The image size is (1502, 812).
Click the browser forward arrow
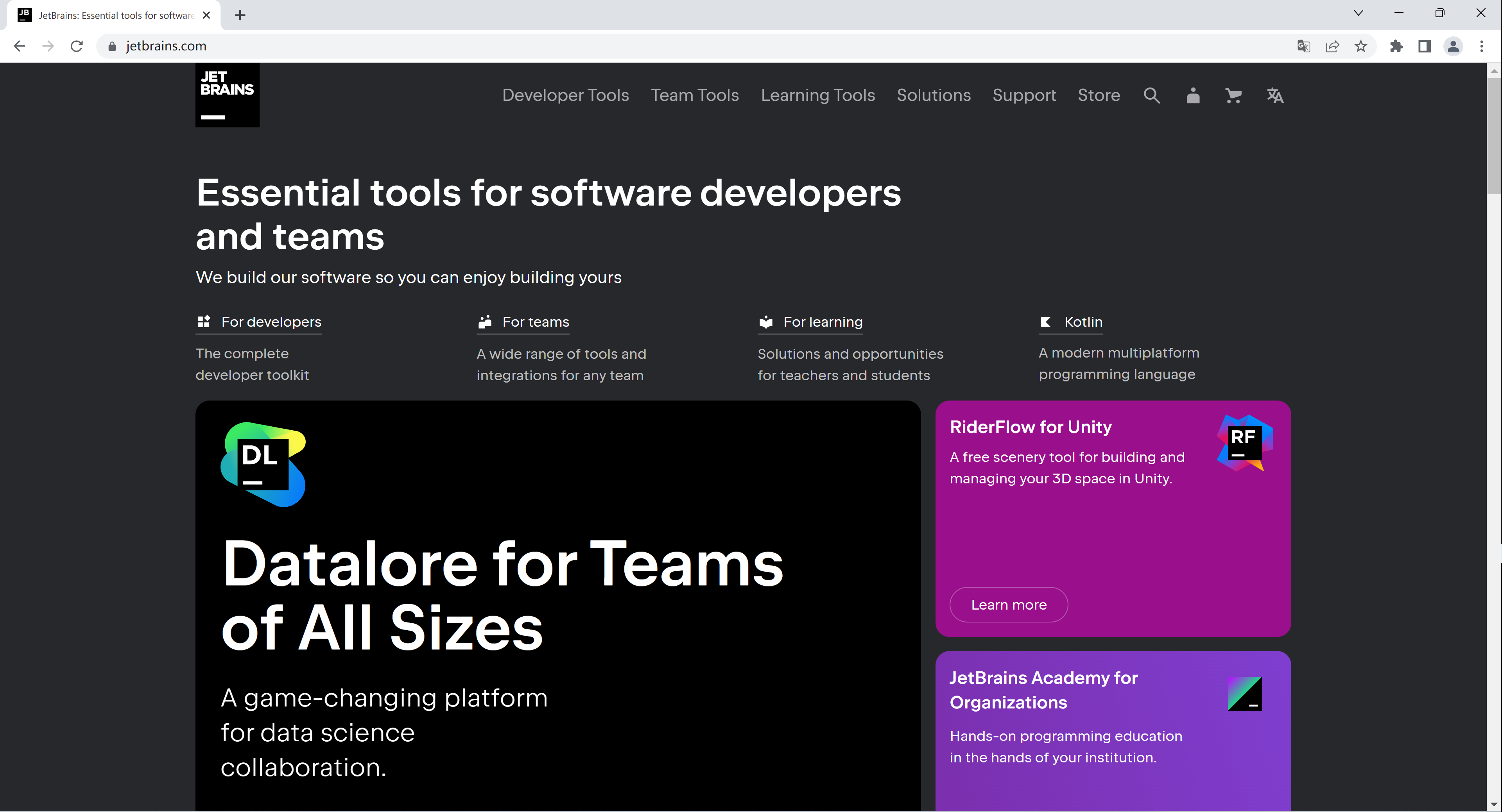pyautogui.click(x=48, y=46)
